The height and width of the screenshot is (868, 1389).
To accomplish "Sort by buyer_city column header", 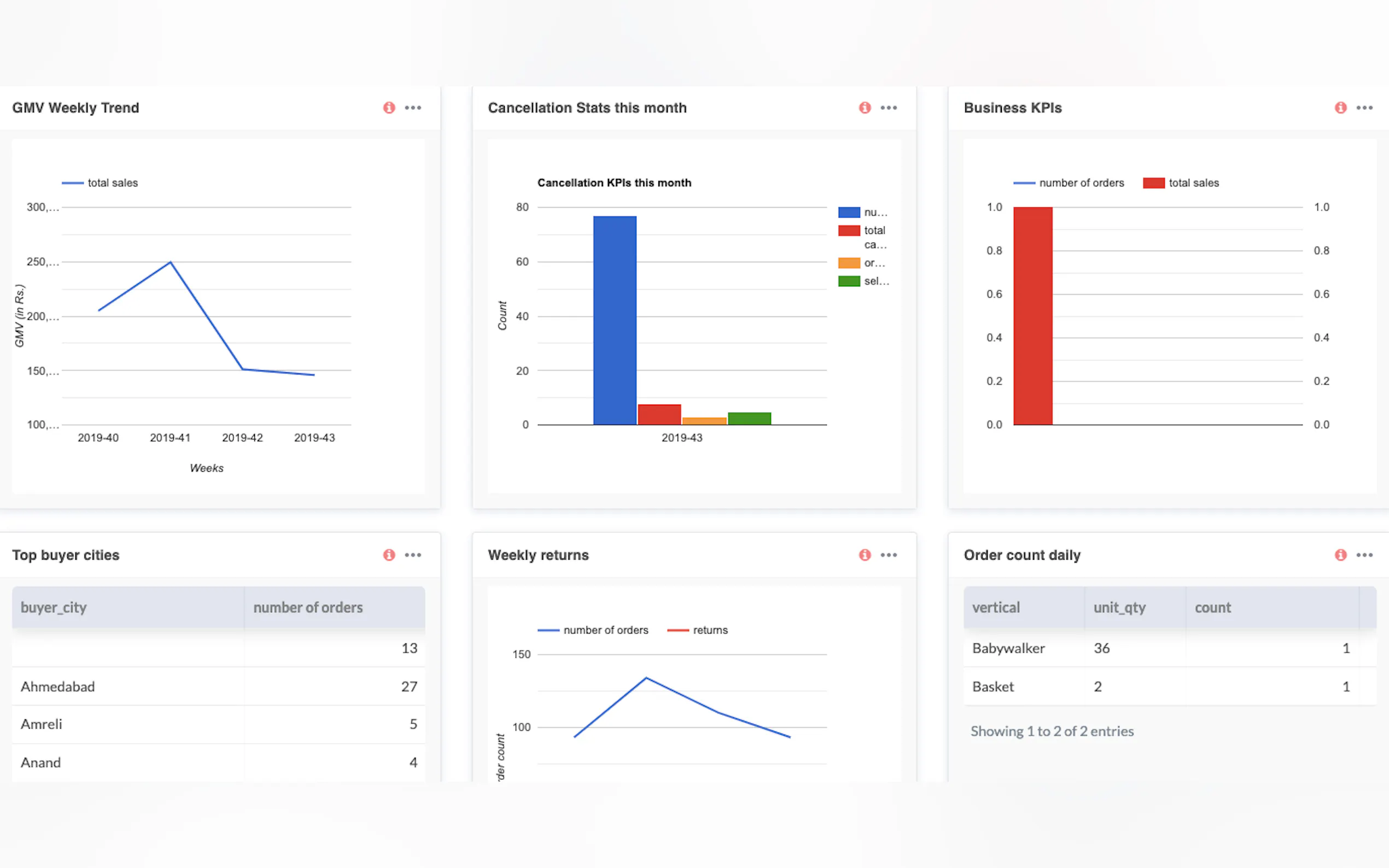I will click(x=54, y=607).
